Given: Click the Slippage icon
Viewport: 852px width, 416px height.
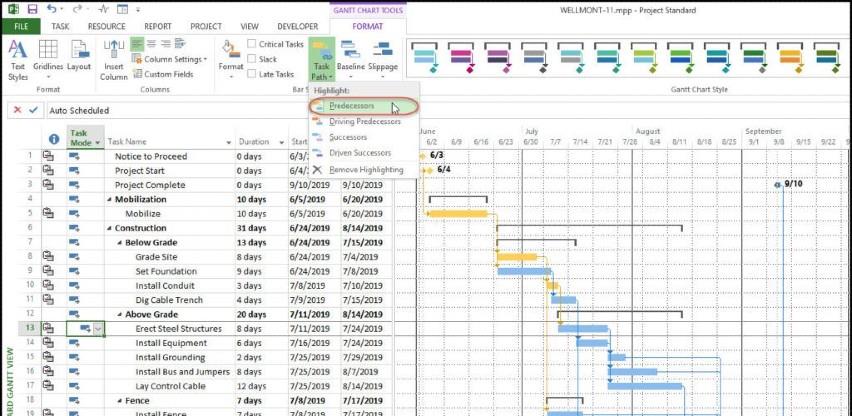Looking at the screenshot, I should click(x=384, y=58).
